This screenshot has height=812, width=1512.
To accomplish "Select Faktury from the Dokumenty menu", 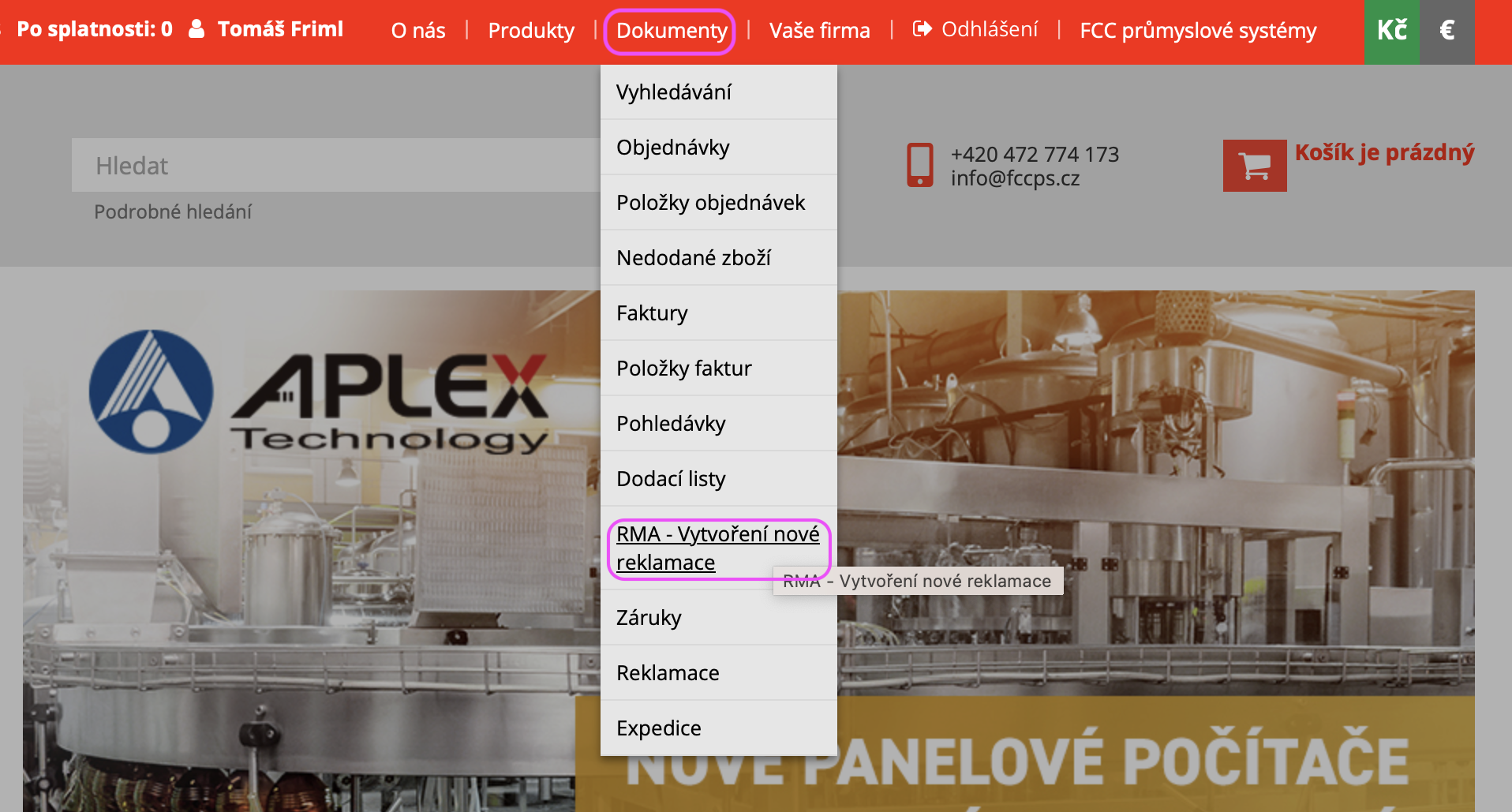I will point(652,313).
